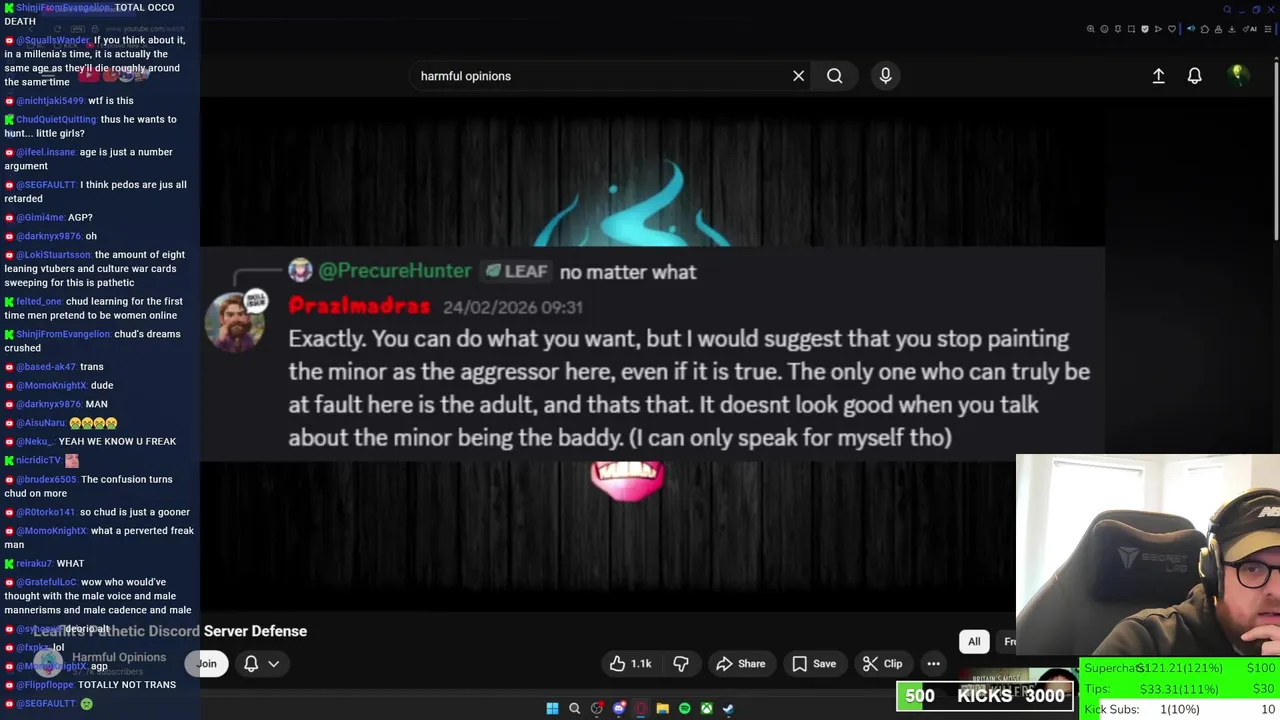Viewport: 1280px width, 720px height.
Task: Click the magnifier search submit icon
Action: 834,76
